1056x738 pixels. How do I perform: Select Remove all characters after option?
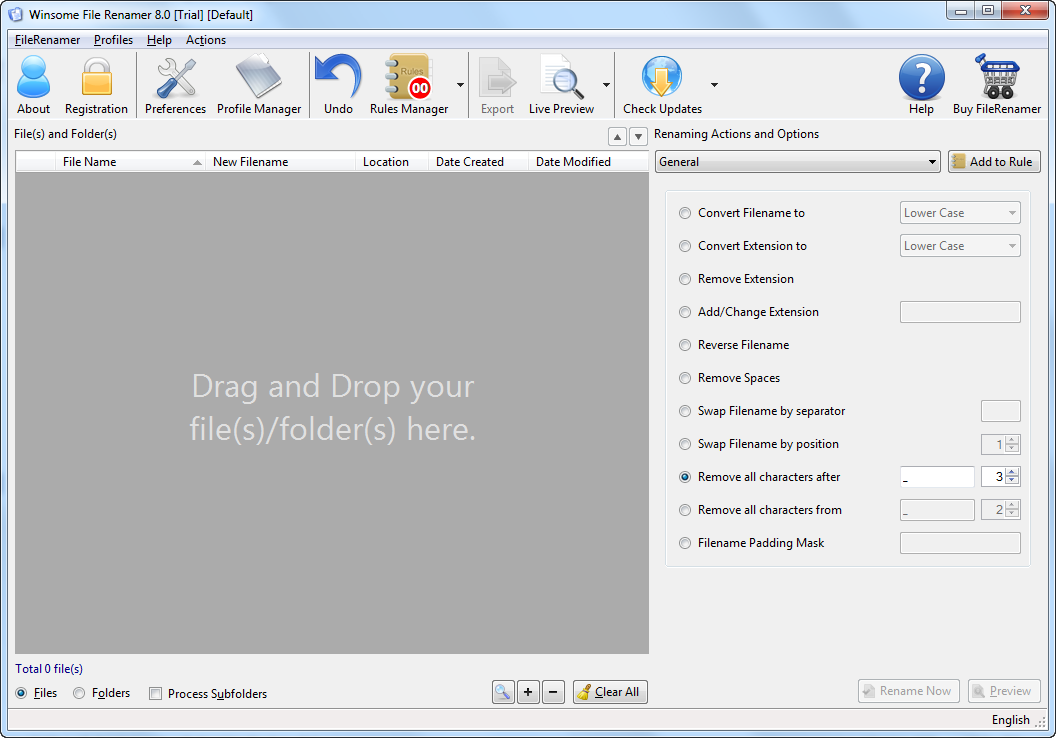point(685,477)
